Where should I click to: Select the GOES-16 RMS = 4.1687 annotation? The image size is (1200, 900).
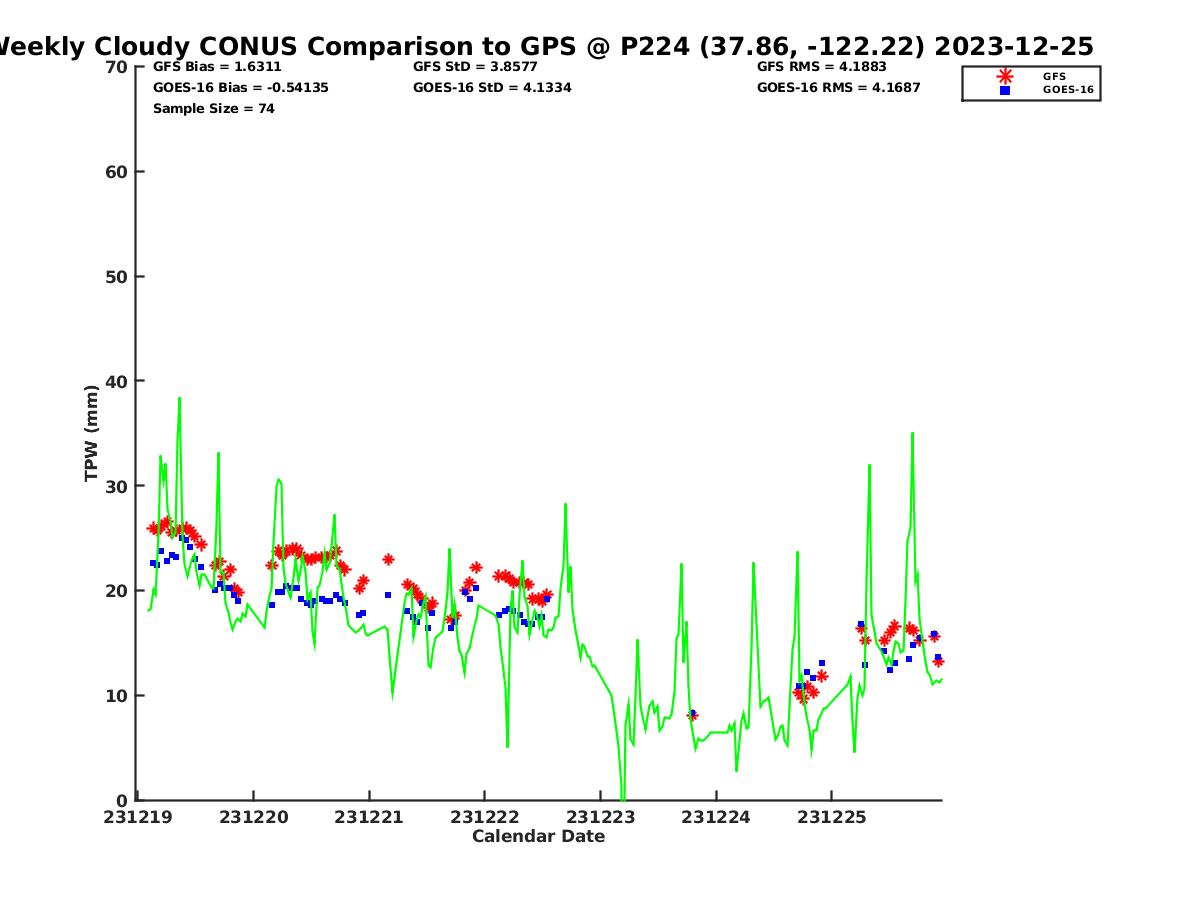(x=838, y=87)
